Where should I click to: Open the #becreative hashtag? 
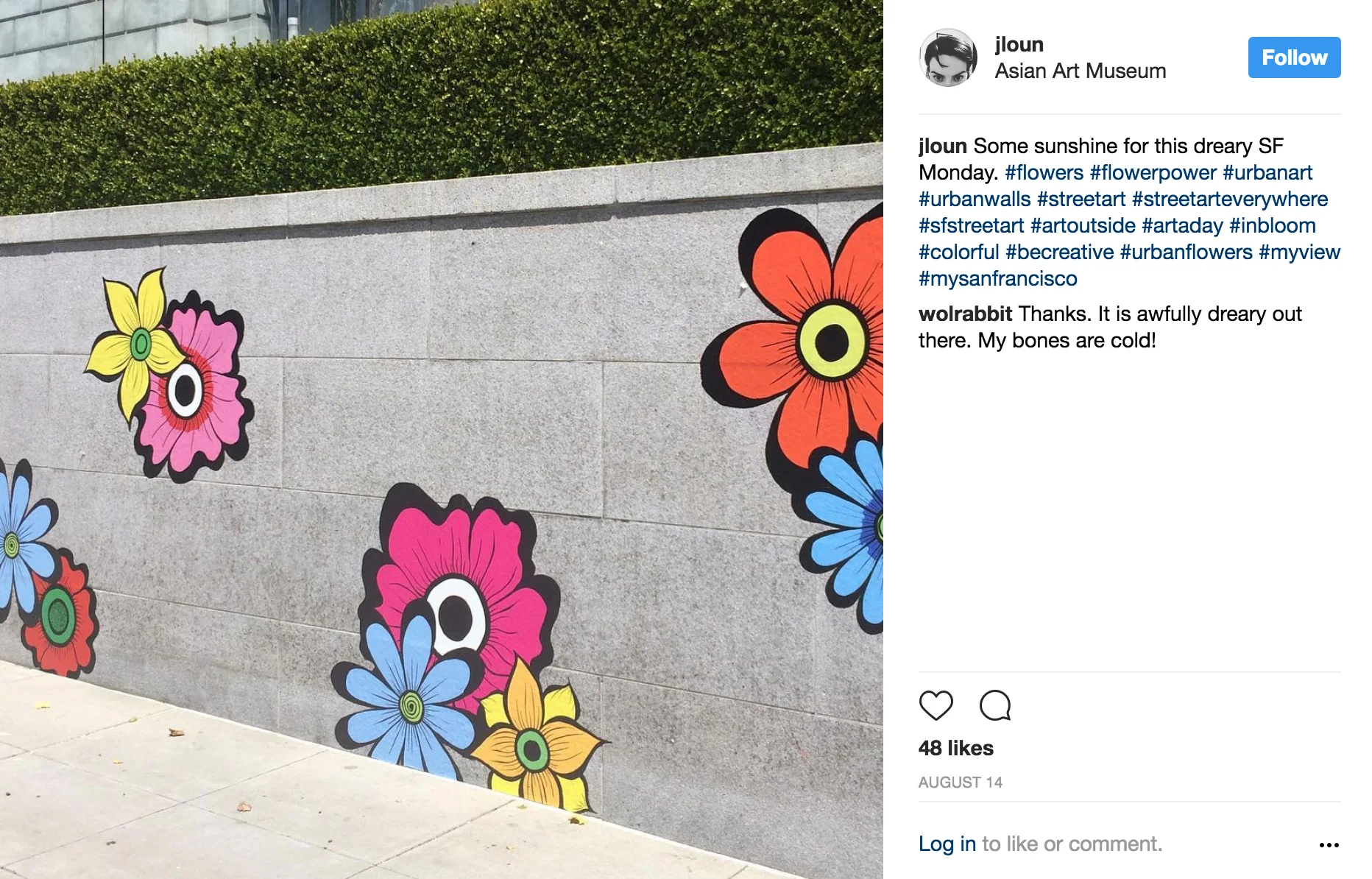click(1059, 252)
